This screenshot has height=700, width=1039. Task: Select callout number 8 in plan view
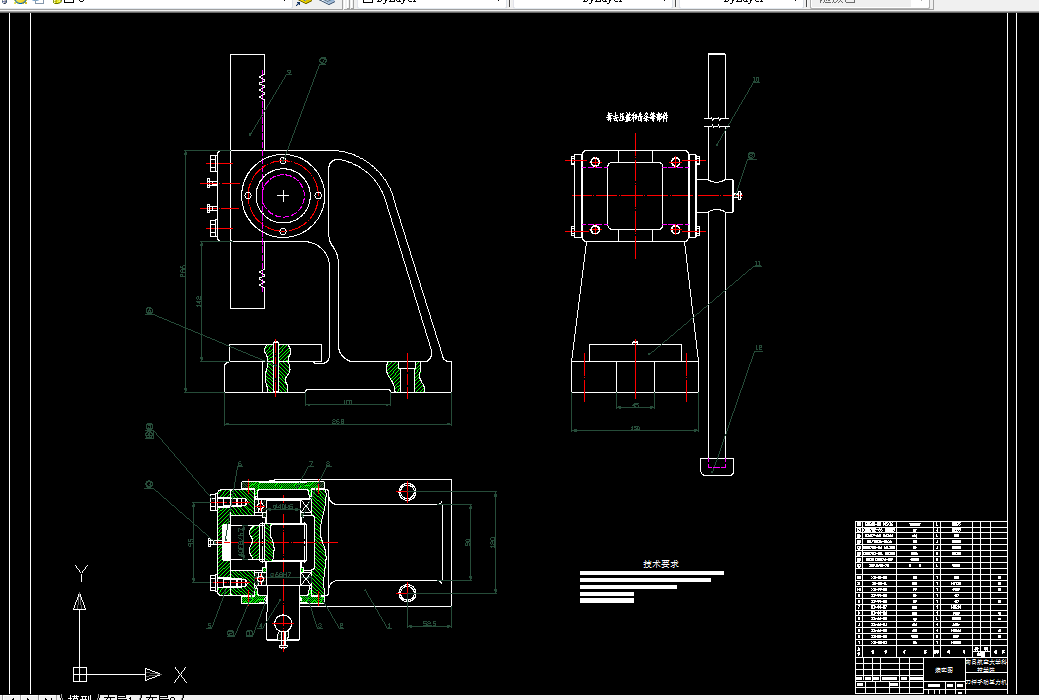pos(327,465)
